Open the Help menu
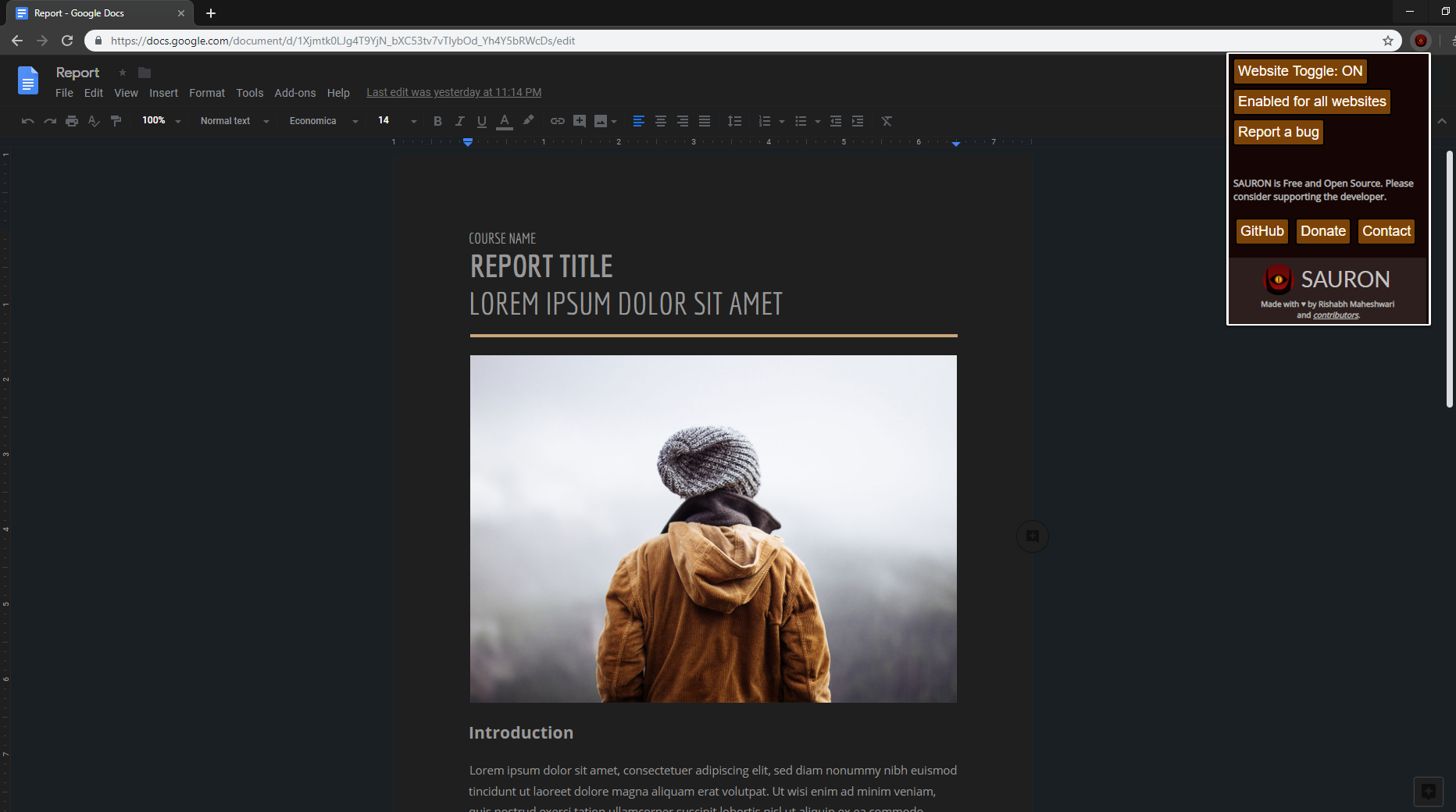Screen dimensions: 1456x812 [337, 93]
